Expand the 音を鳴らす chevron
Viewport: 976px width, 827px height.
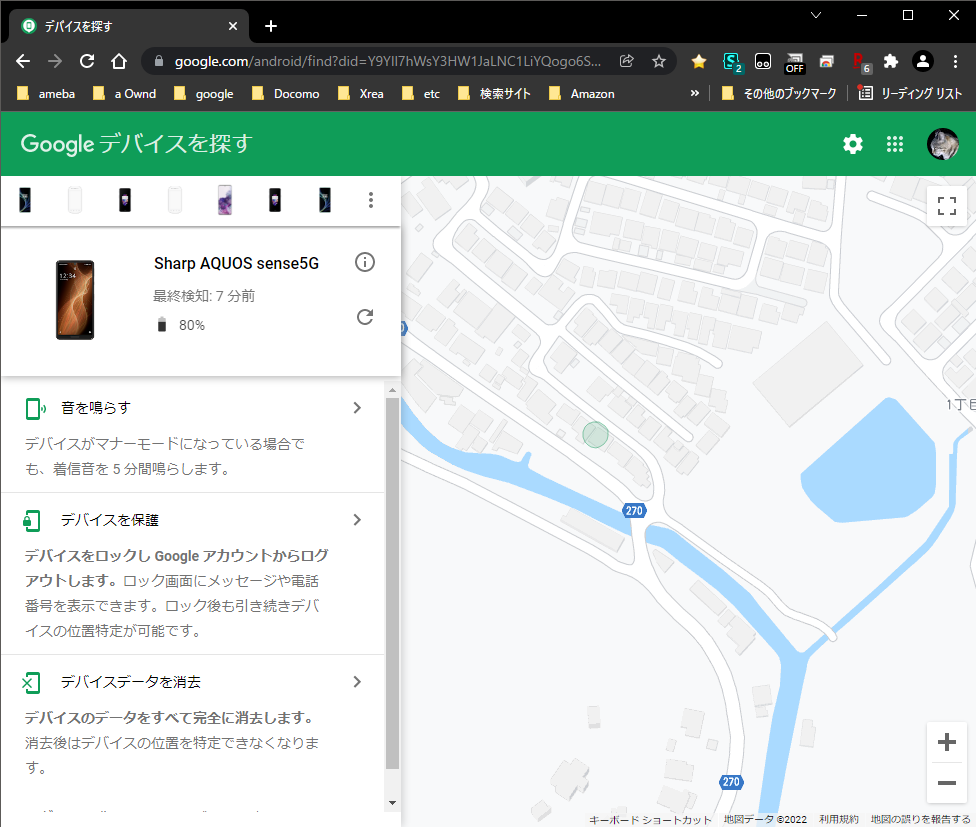(357, 408)
